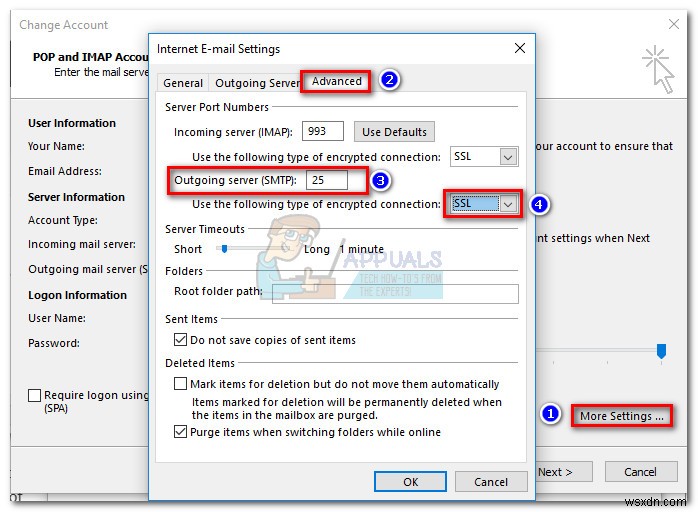698x512 pixels.
Task: Open the Outgoing Server tab
Action: 257,83
